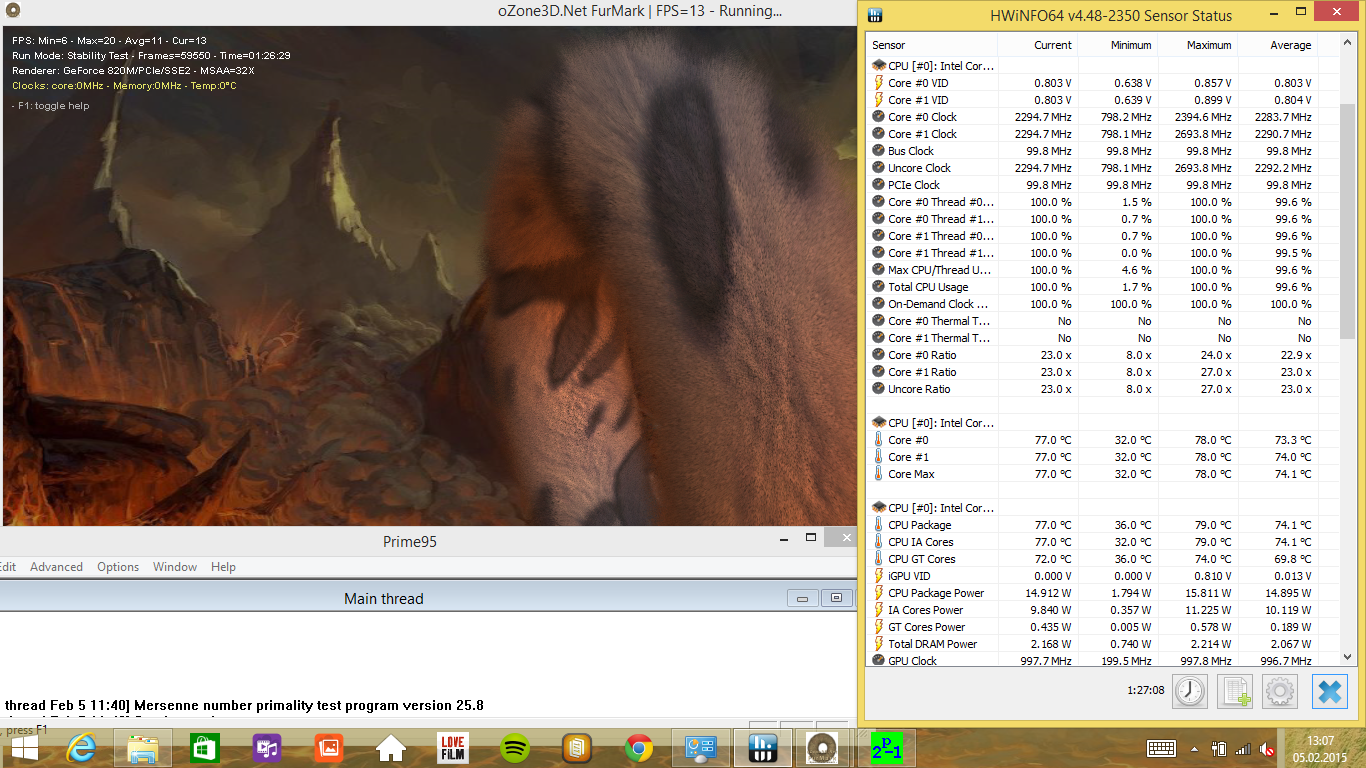
Task: Switch to Prime95 via its green taskbar icon
Action: [x=887, y=748]
